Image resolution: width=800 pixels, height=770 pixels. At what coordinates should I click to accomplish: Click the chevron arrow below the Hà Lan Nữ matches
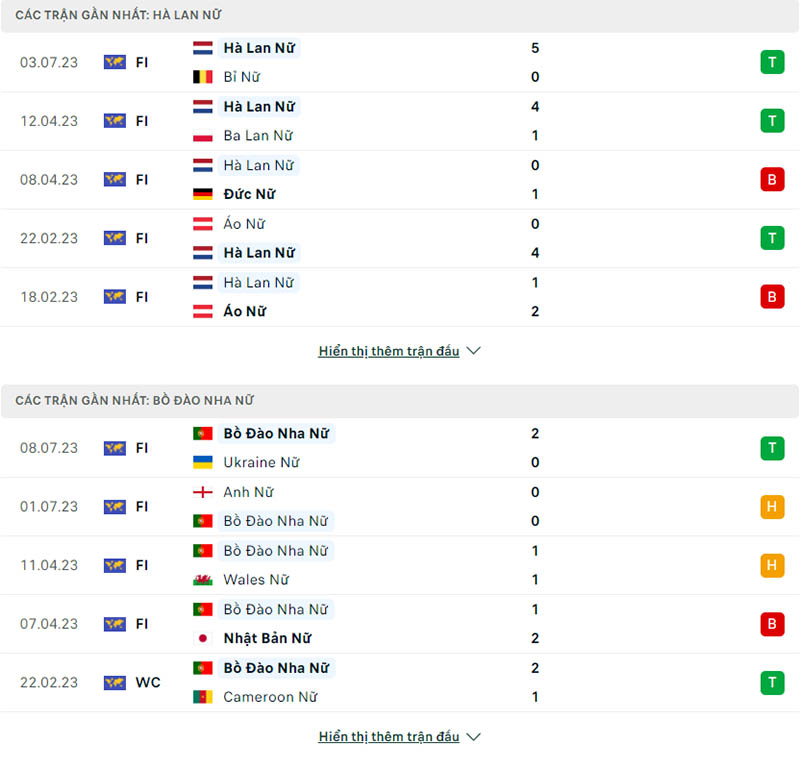pos(474,351)
